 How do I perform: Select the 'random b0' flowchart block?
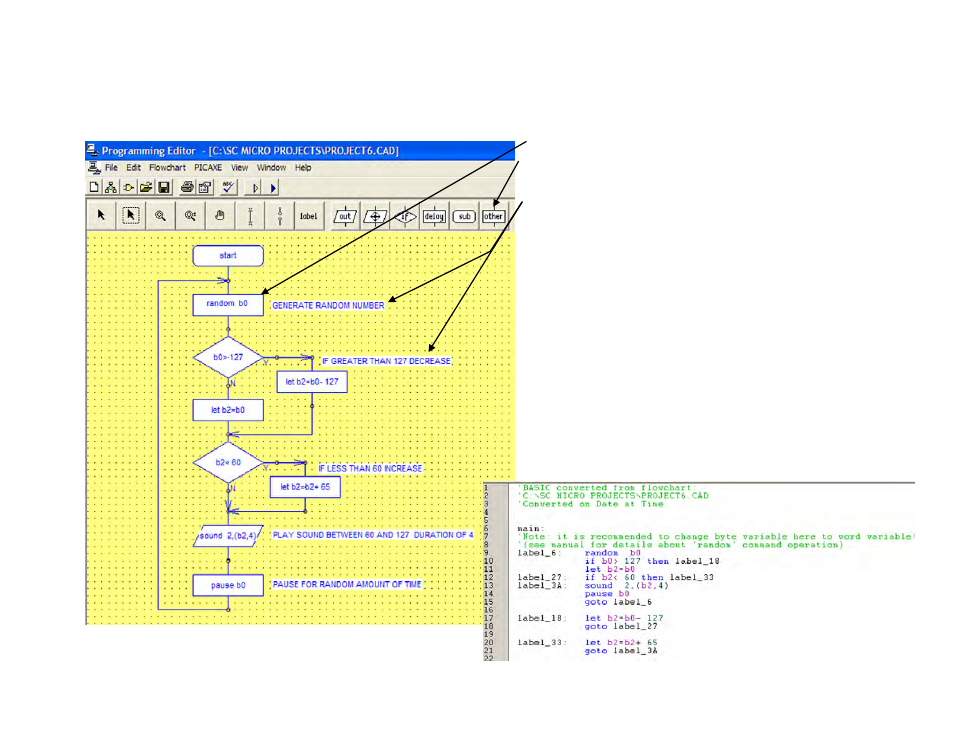pos(228,304)
